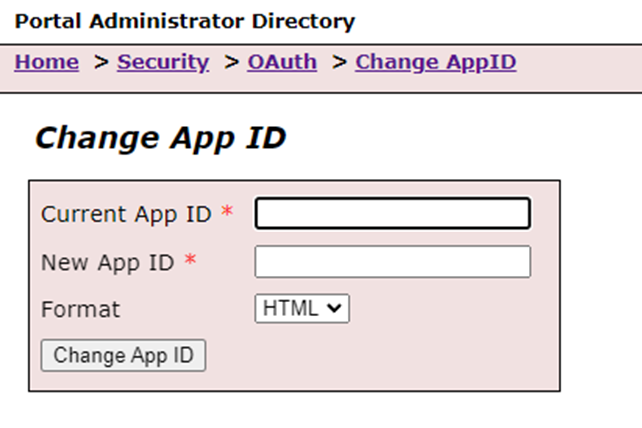
Task: Click the New App ID label
Action: [x=108, y=262]
